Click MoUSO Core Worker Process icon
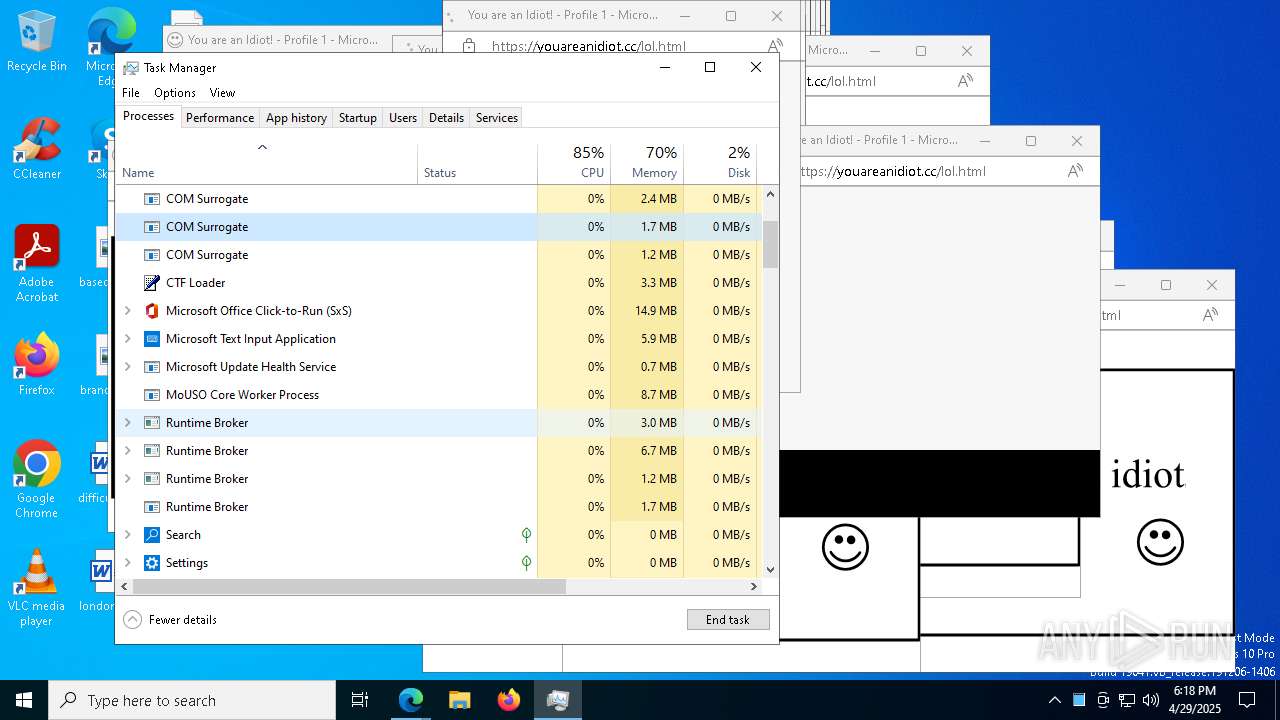Image resolution: width=1280 pixels, height=720 pixels. point(152,395)
